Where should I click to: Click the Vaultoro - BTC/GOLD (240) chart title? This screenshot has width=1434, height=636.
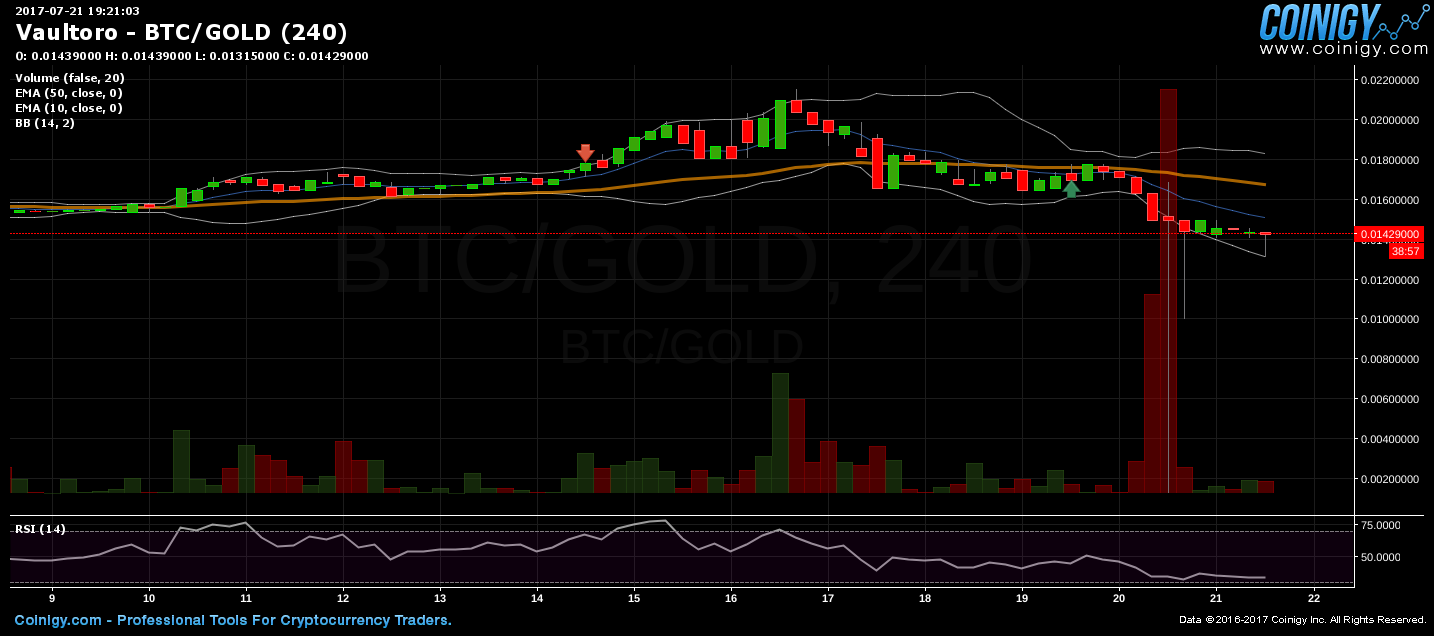click(181, 33)
